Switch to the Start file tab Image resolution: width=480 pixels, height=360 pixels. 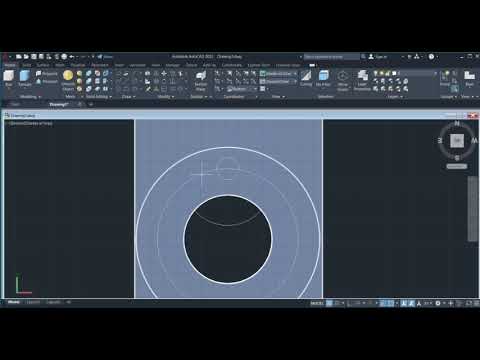[15, 105]
